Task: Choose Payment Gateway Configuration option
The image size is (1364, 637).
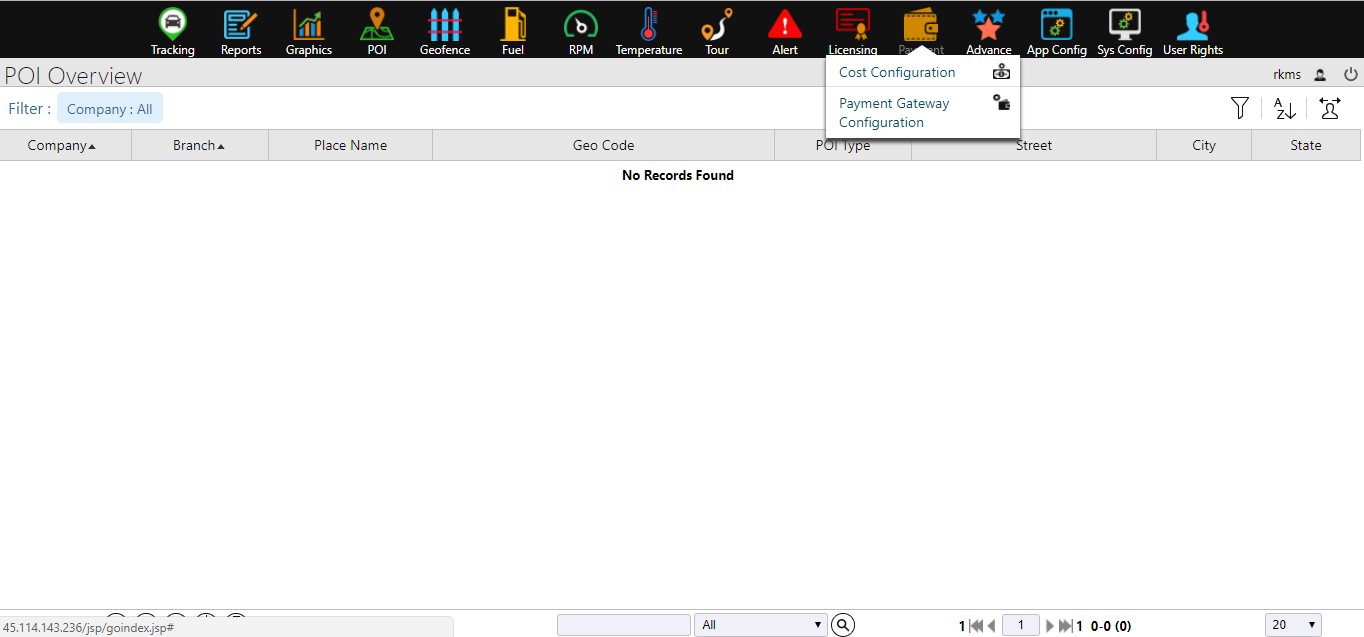Action: pos(894,112)
